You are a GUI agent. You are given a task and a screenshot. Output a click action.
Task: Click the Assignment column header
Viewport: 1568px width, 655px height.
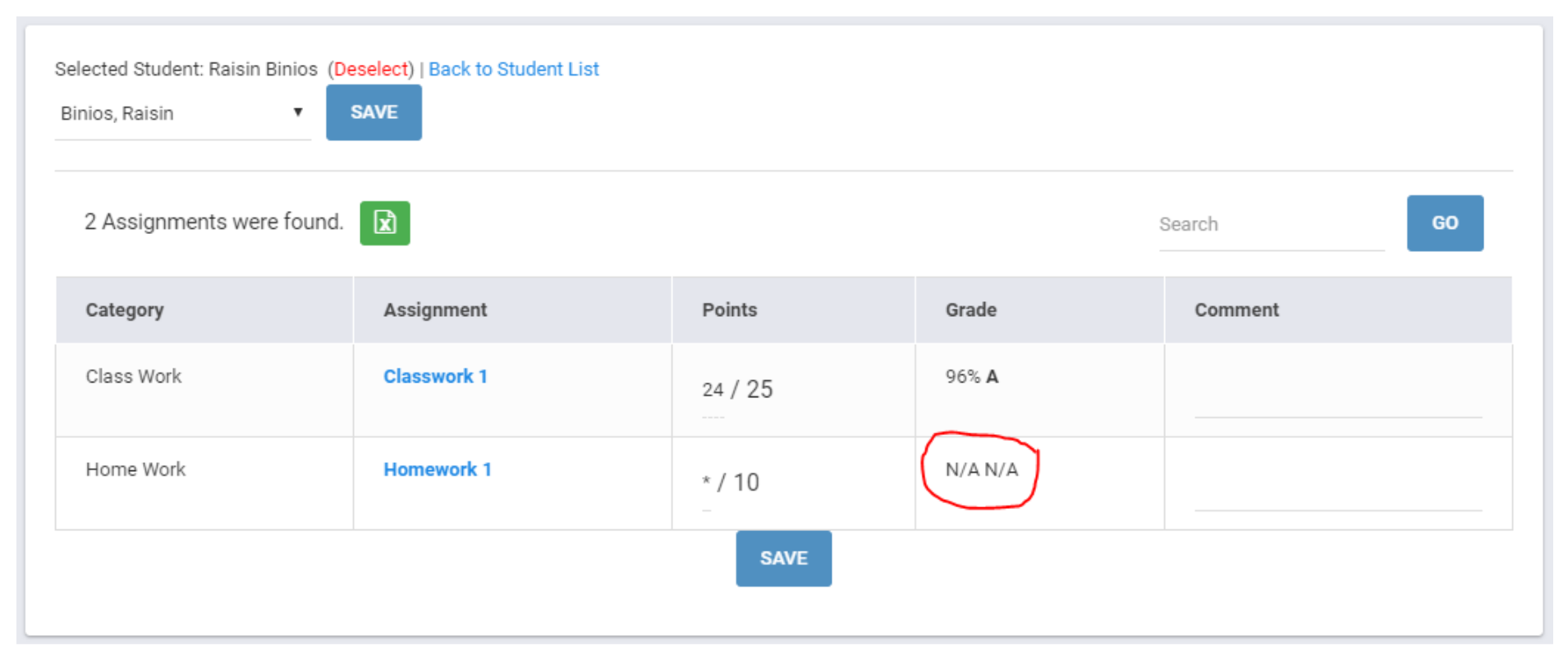435,310
